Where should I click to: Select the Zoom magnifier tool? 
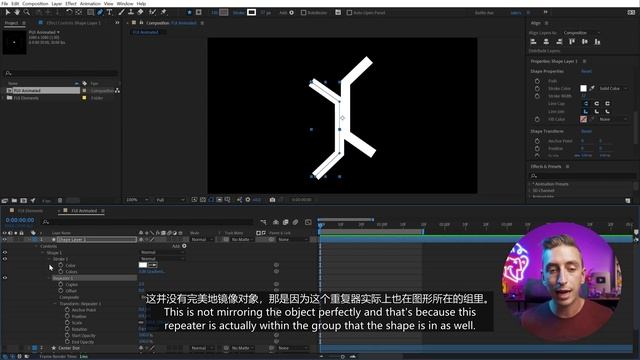coord(27,13)
